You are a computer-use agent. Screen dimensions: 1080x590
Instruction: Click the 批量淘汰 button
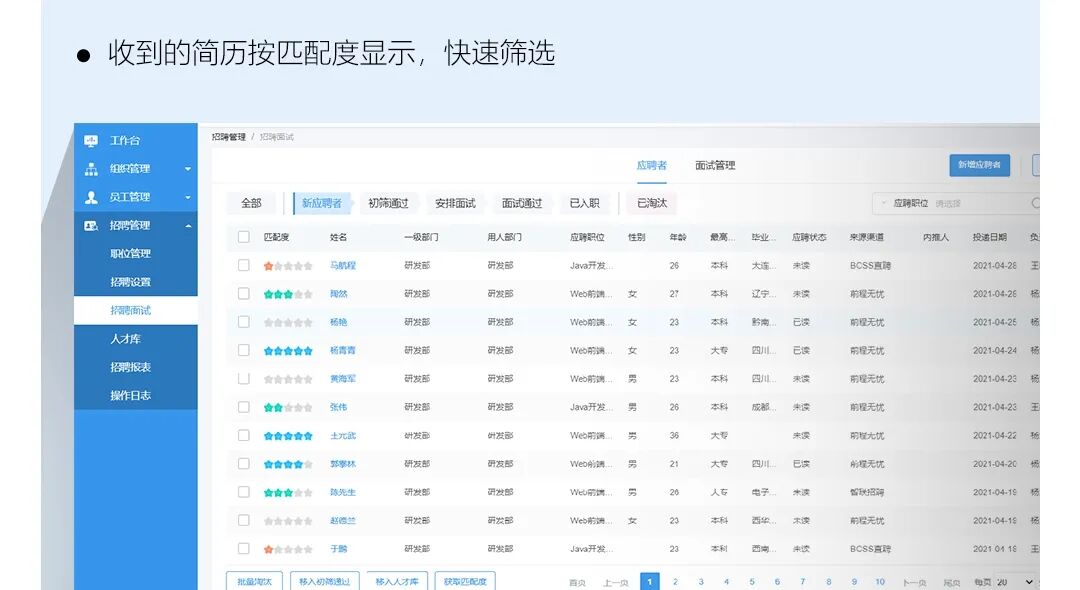(254, 581)
